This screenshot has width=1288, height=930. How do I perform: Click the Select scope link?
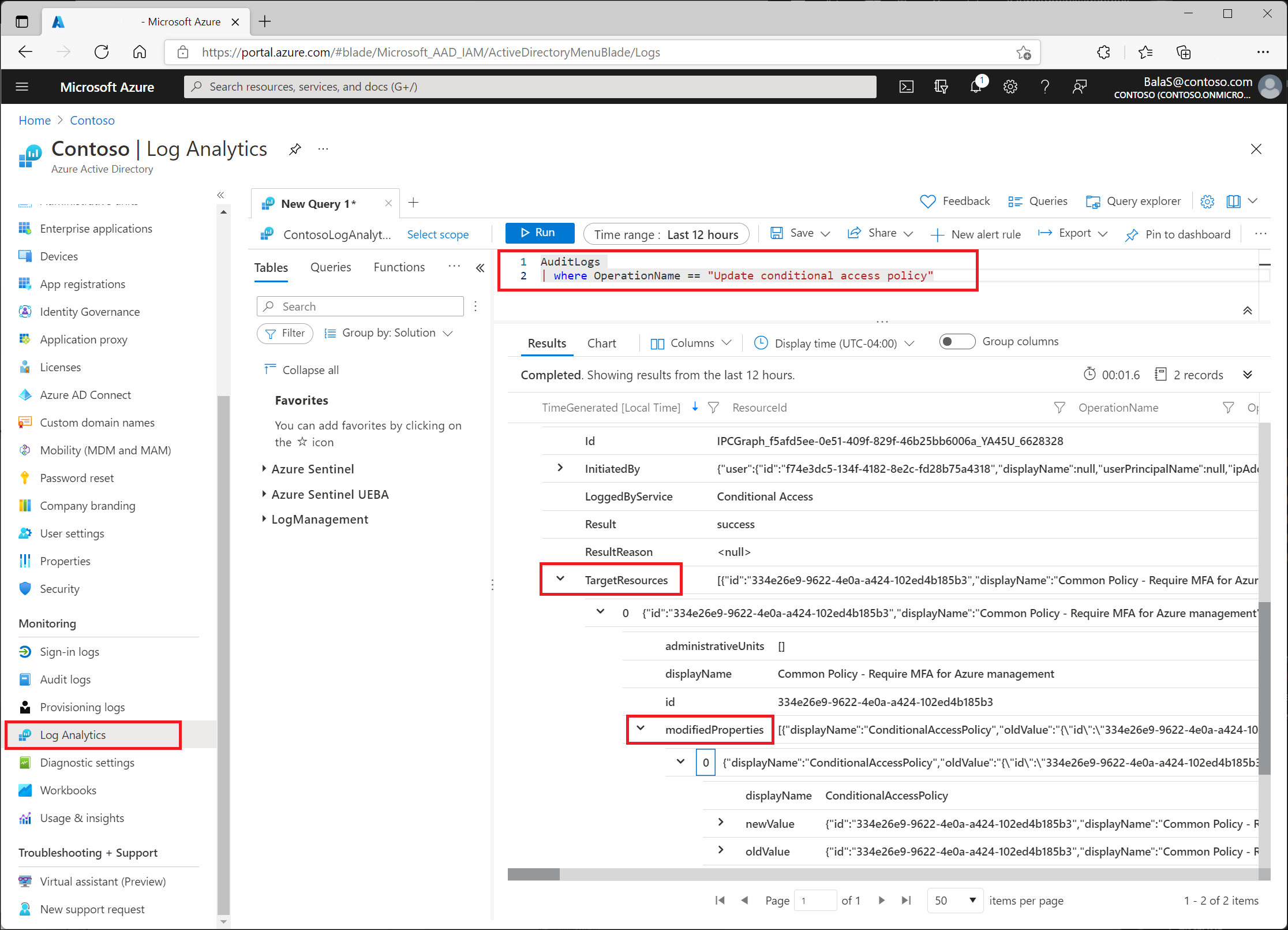point(437,234)
